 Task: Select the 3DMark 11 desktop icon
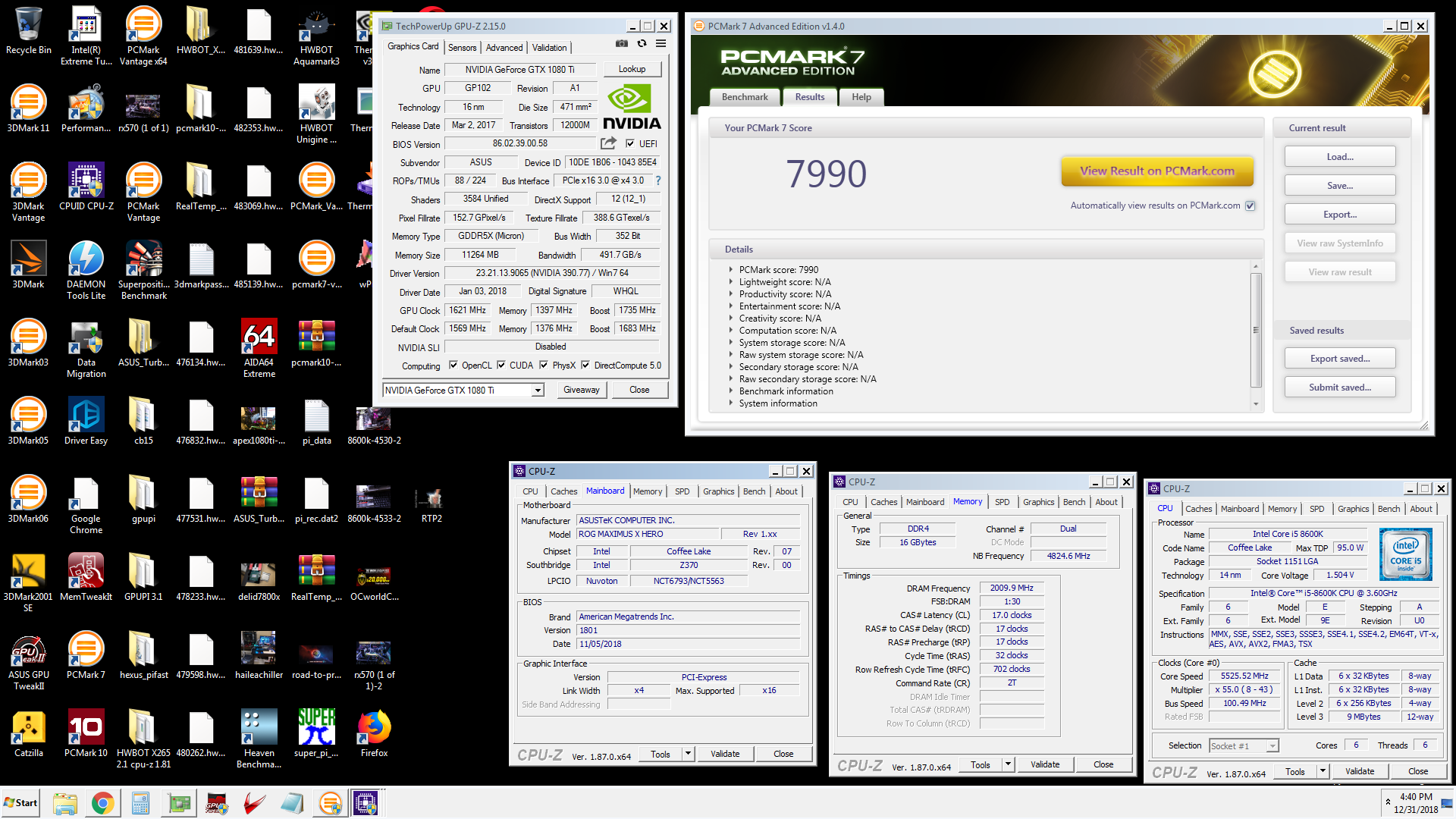click(x=29, y=110)
